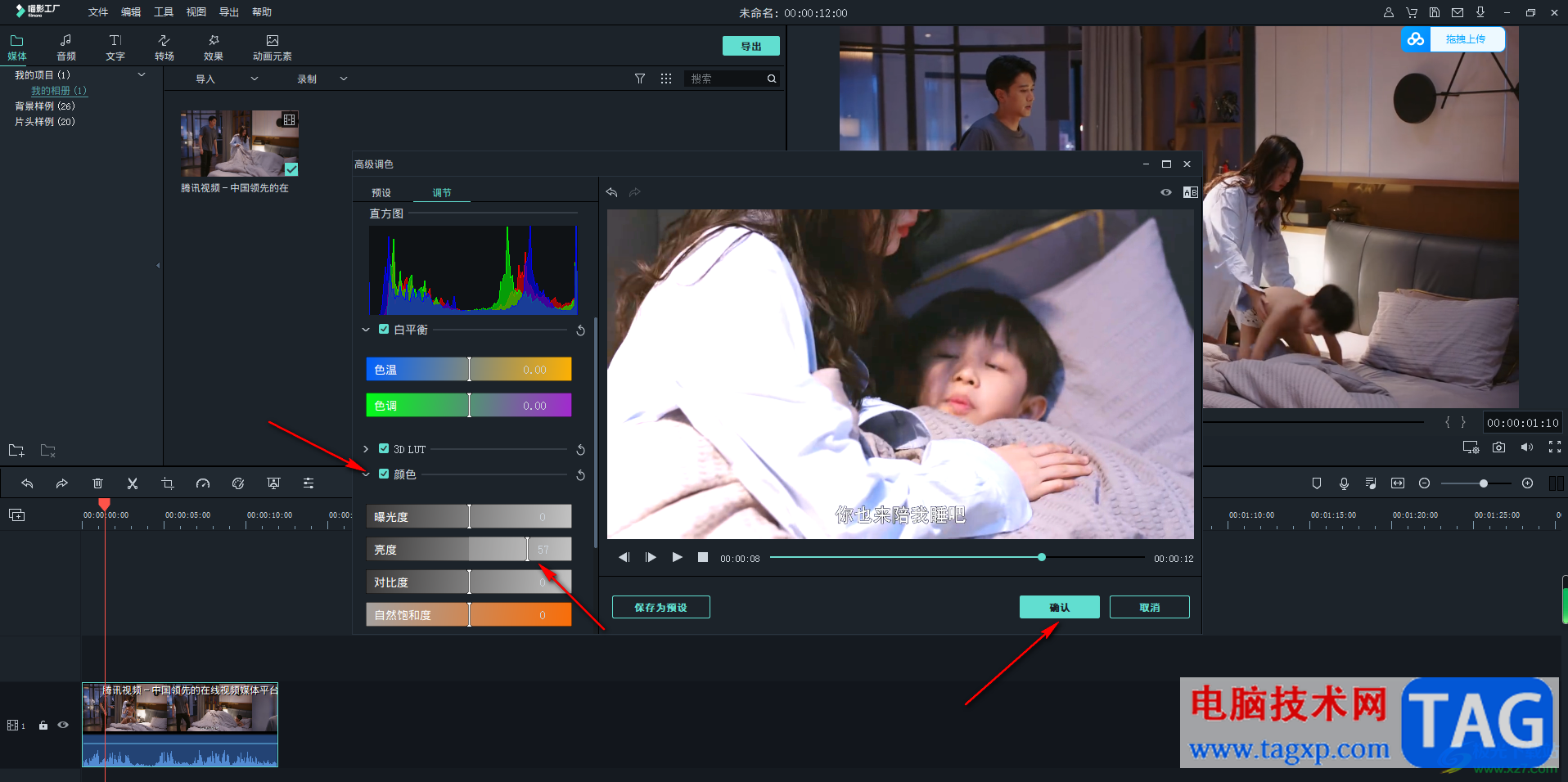
Task: Click 保存为预设 button
Action: click(x=661, y=607)
